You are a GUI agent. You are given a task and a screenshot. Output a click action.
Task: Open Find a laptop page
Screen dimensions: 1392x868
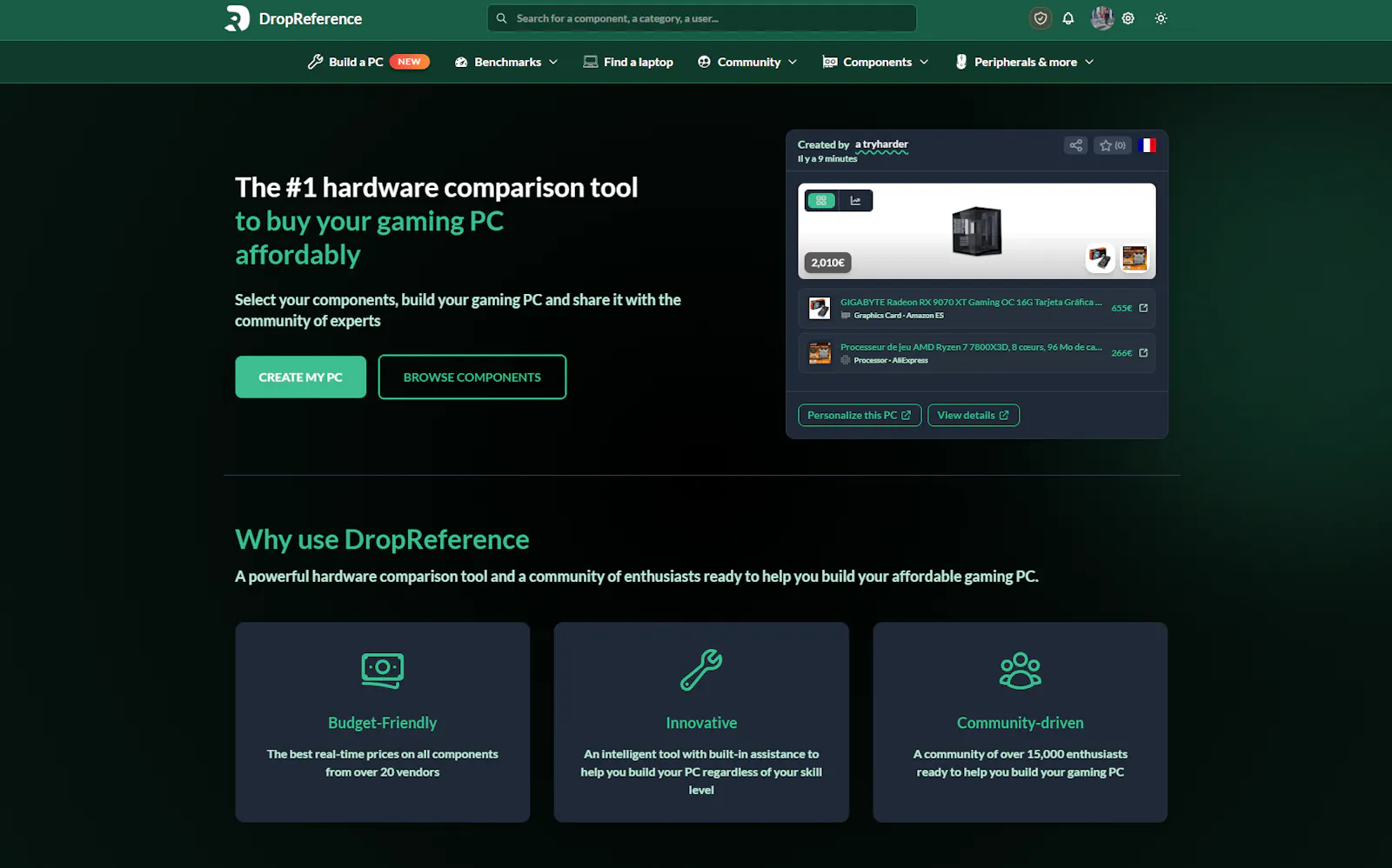628,62
